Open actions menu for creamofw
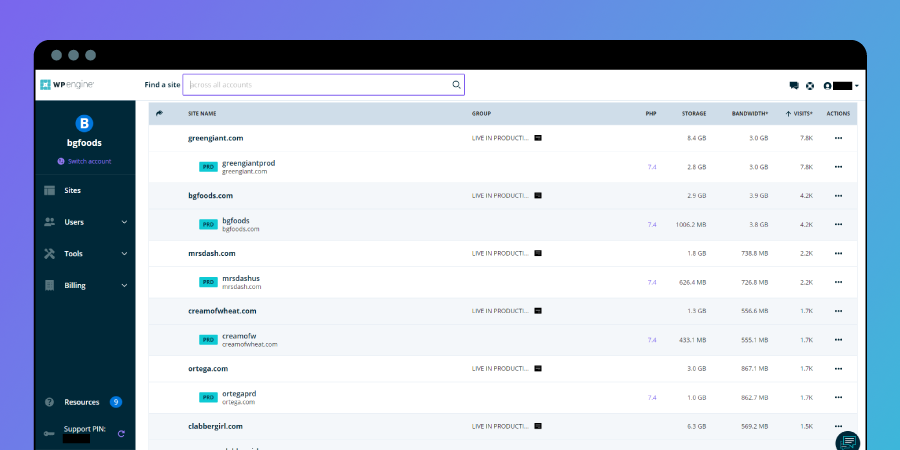Screen dimensions: 900x450 (x=838, y=340)
